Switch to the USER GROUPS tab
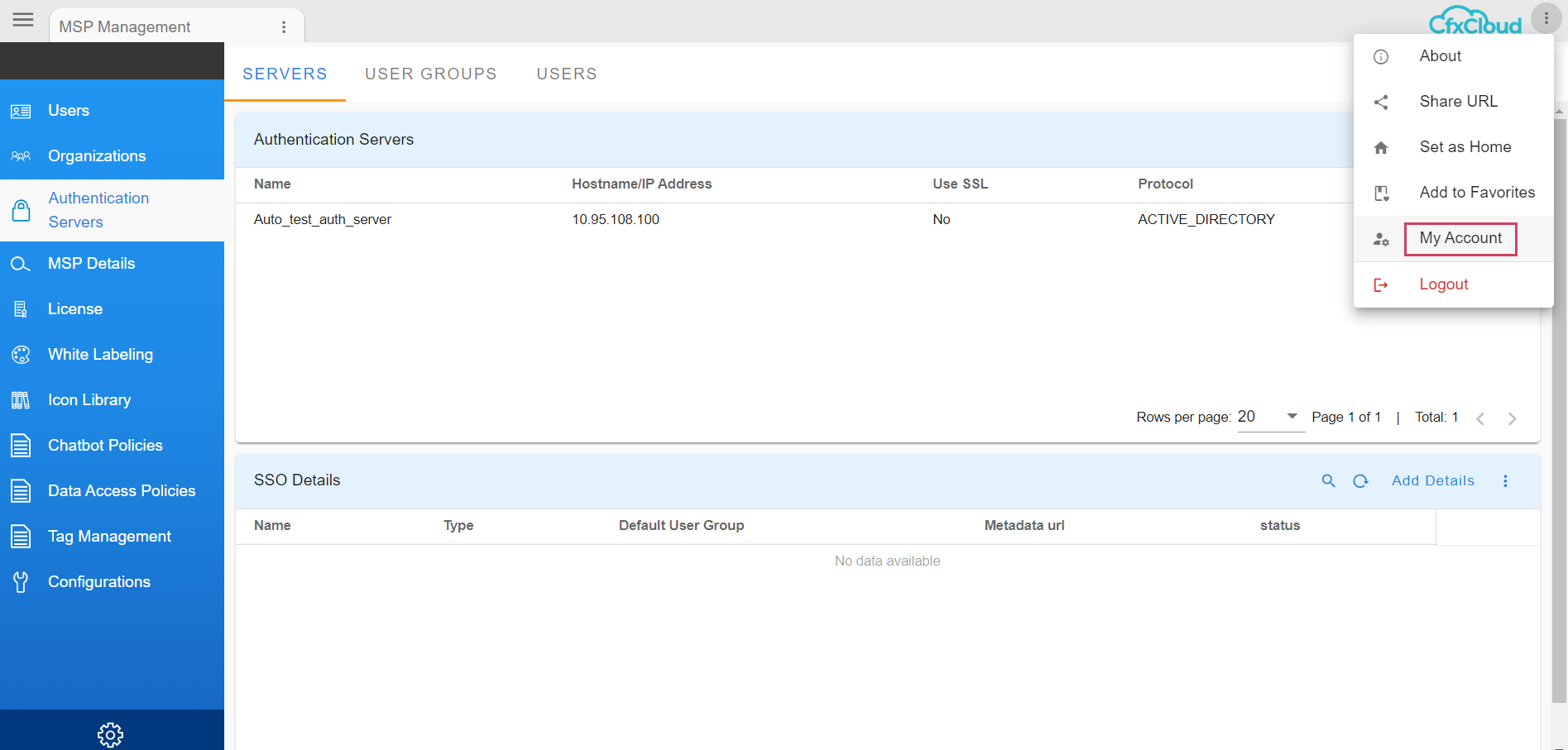This screenshot has height=750, width=1568. click(430, 74)
